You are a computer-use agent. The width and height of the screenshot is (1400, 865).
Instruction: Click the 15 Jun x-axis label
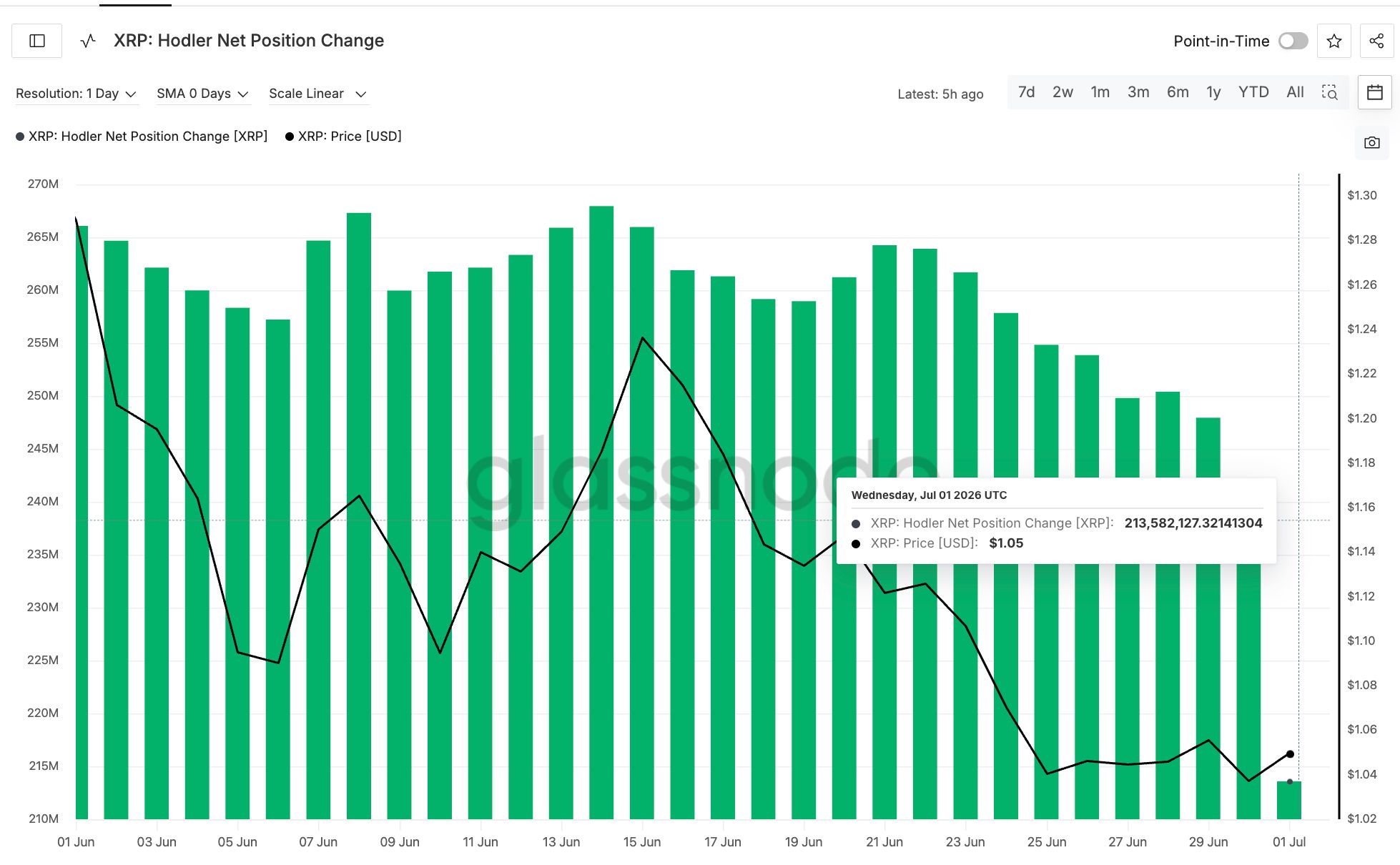pos(641,842)
